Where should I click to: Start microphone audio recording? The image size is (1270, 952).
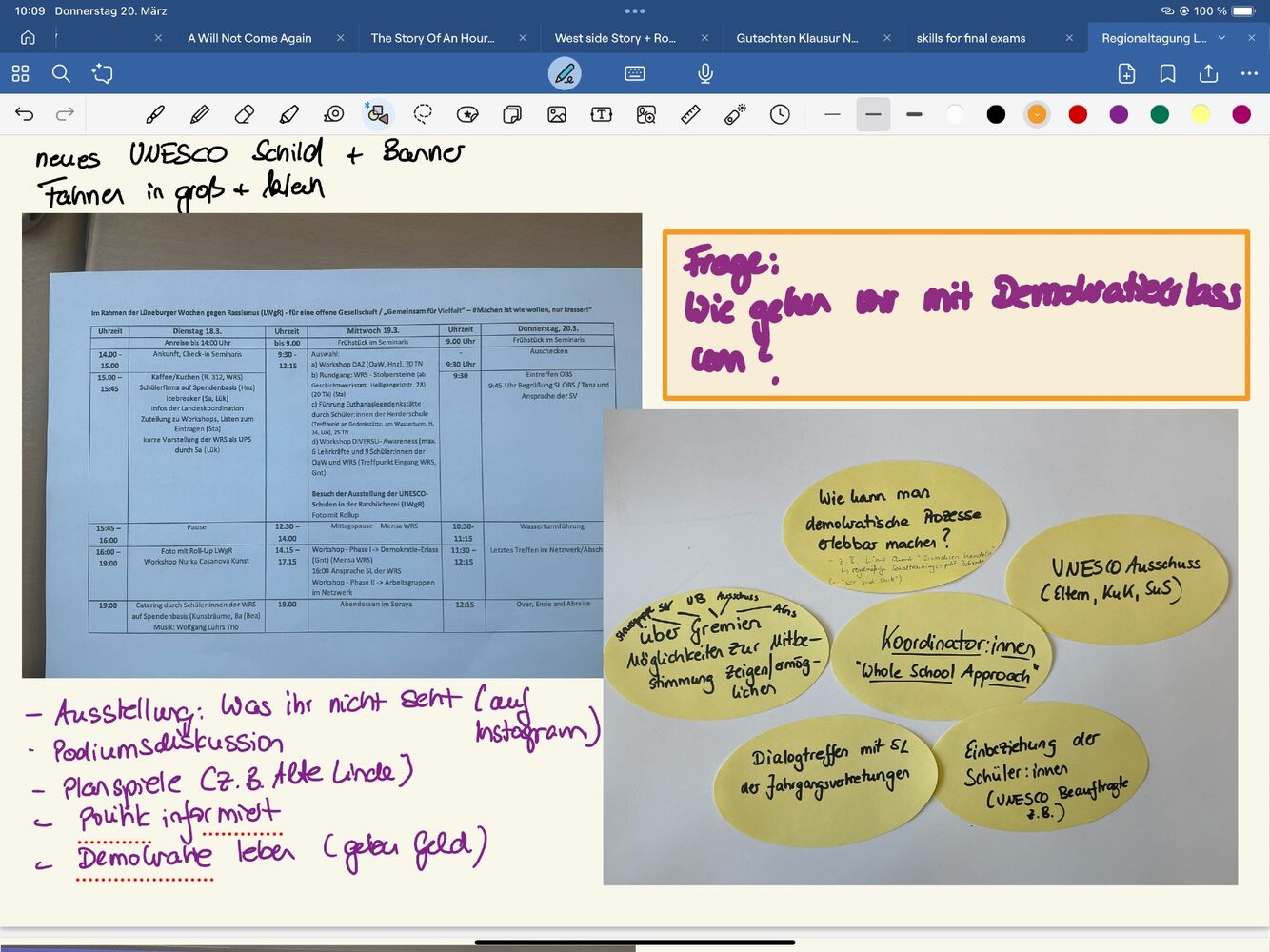click(x=705, y=73)
